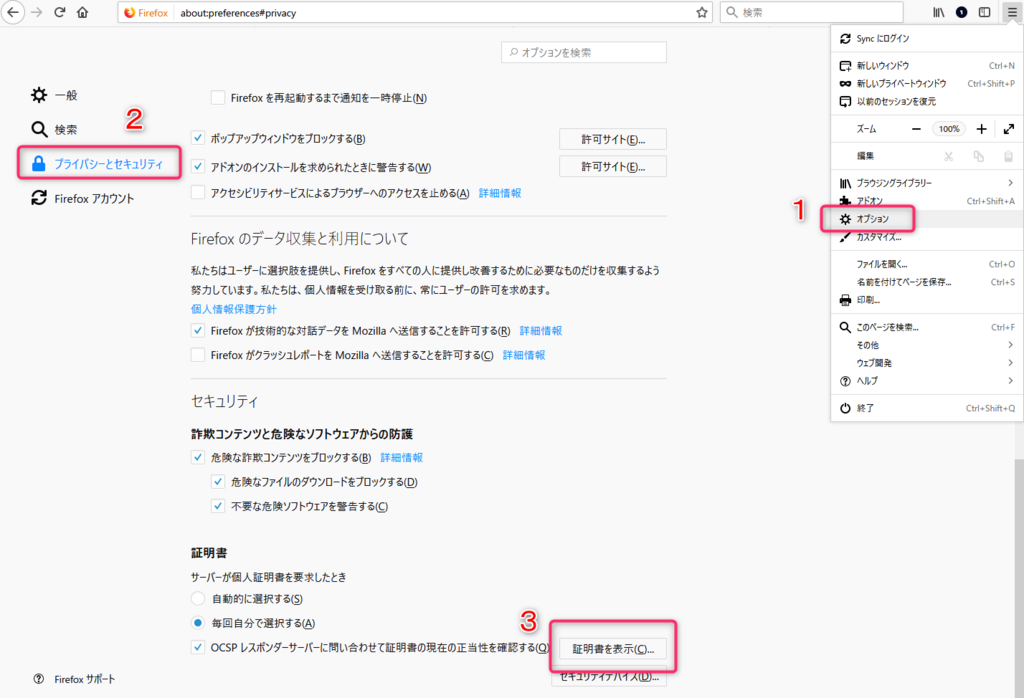Choose 終了 to quit Firefox
The width and height of the screenshot is (1024, 698).
coord(927,408)
